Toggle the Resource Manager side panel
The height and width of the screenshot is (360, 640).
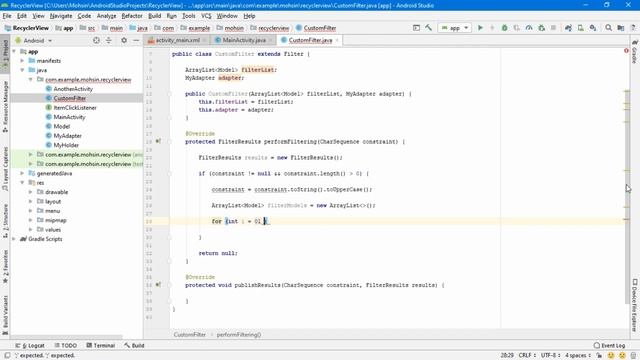point(5,106)
